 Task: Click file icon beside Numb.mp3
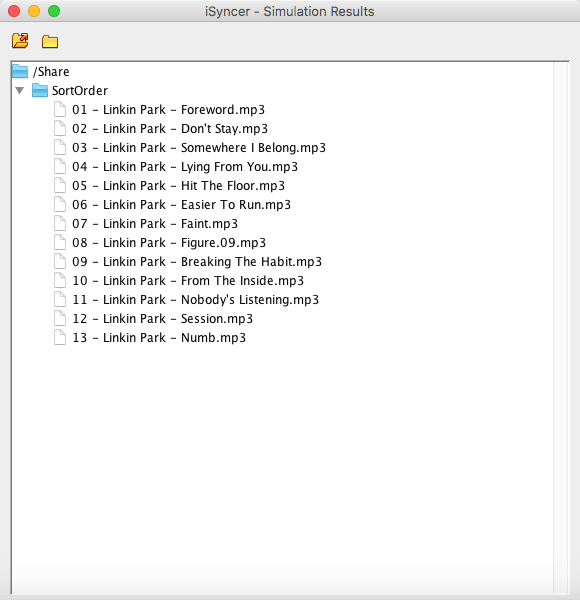(x=60, y=338)
